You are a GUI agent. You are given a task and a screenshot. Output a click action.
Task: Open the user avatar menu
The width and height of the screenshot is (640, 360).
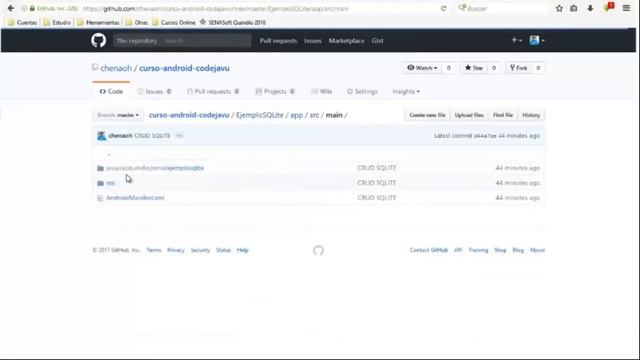pyautogui.click(x=537, y=40)
